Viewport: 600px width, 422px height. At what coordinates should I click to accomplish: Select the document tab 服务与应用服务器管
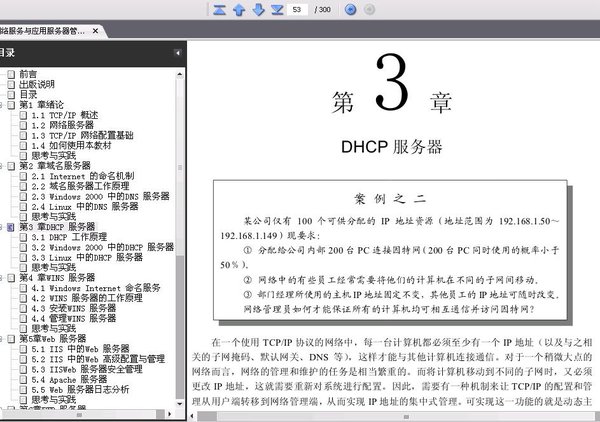(42, 31)
